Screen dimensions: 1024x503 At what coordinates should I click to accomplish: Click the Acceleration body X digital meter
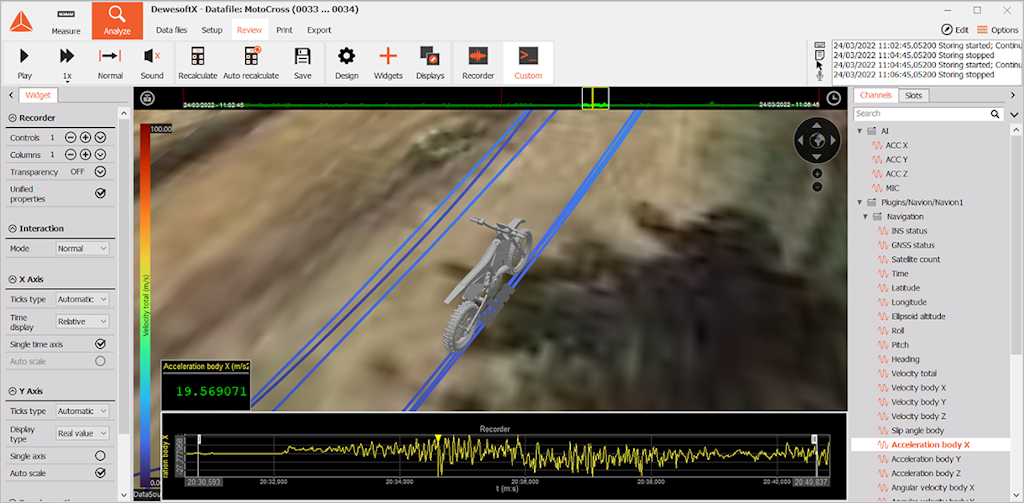(x=206, y=385)
